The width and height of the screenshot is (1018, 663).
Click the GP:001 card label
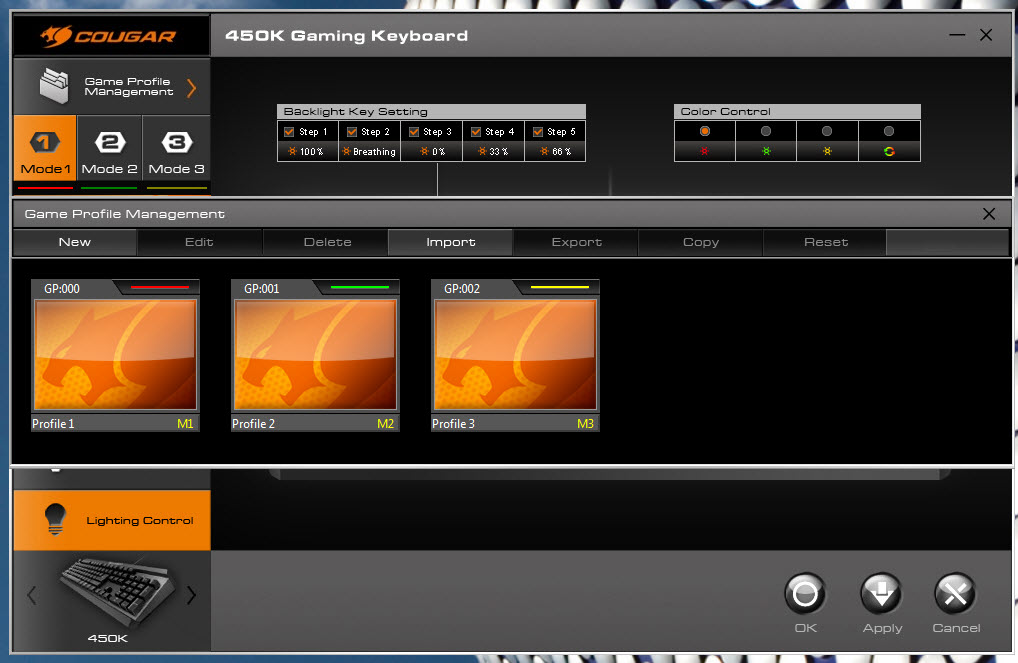262,289
